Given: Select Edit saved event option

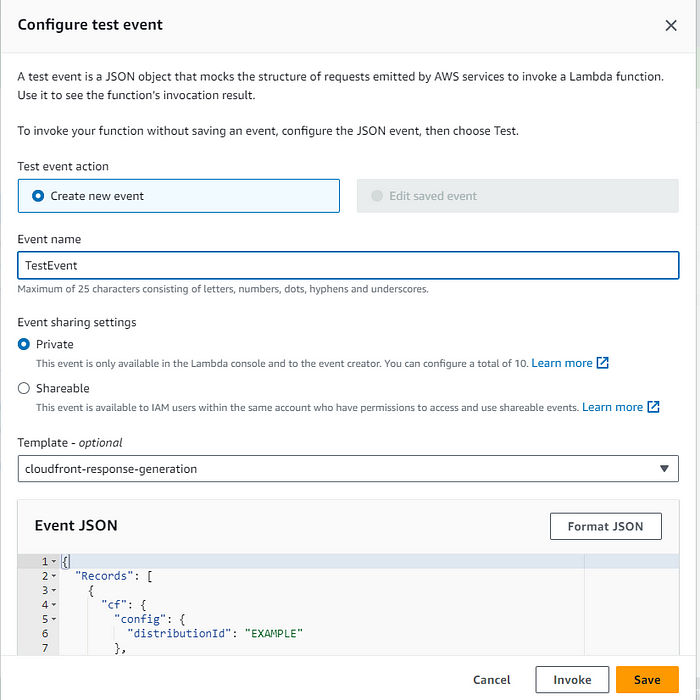Looking at the screenshot, I should [517, 196].
